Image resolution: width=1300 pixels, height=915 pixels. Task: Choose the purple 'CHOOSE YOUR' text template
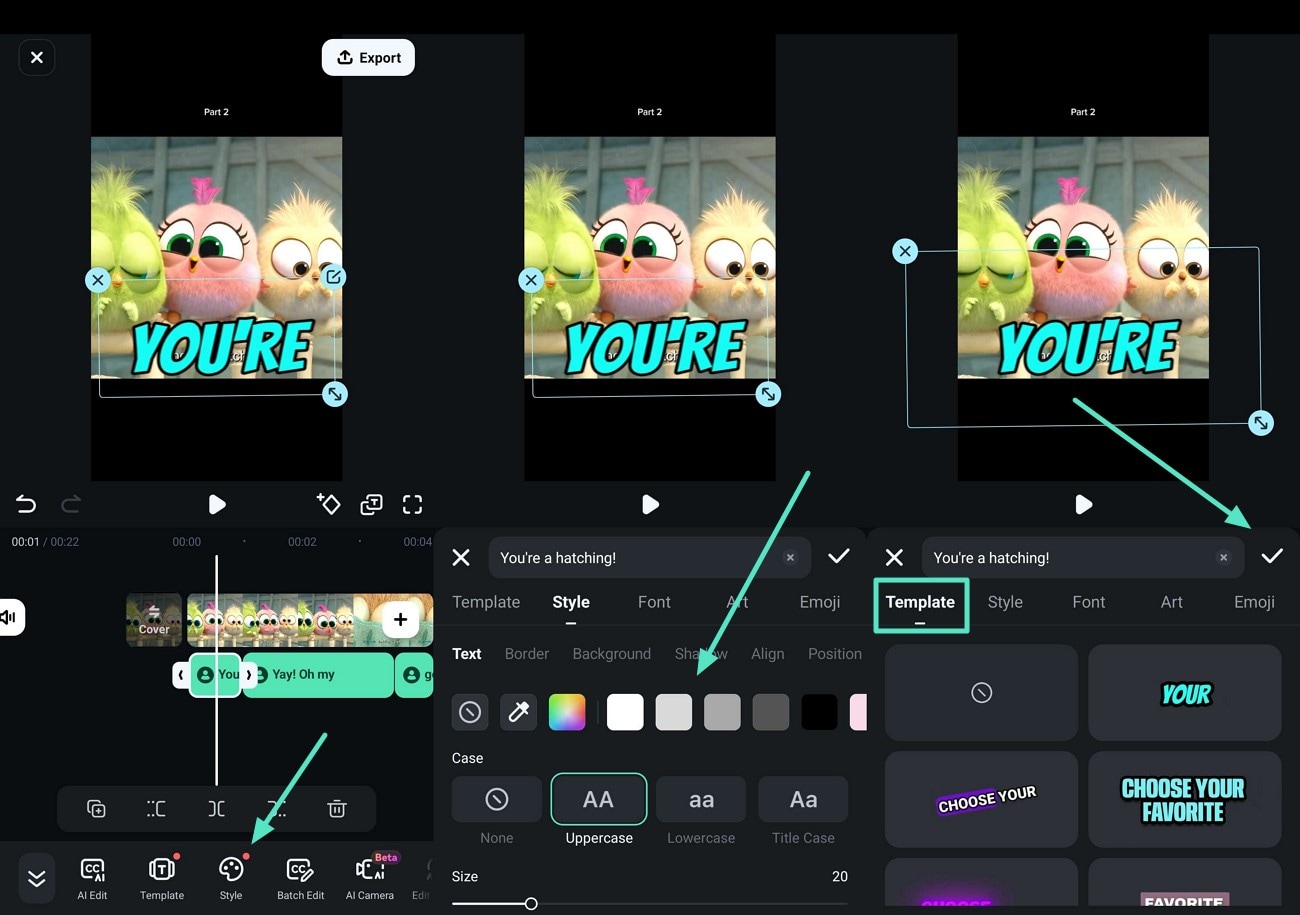(981, 800)
